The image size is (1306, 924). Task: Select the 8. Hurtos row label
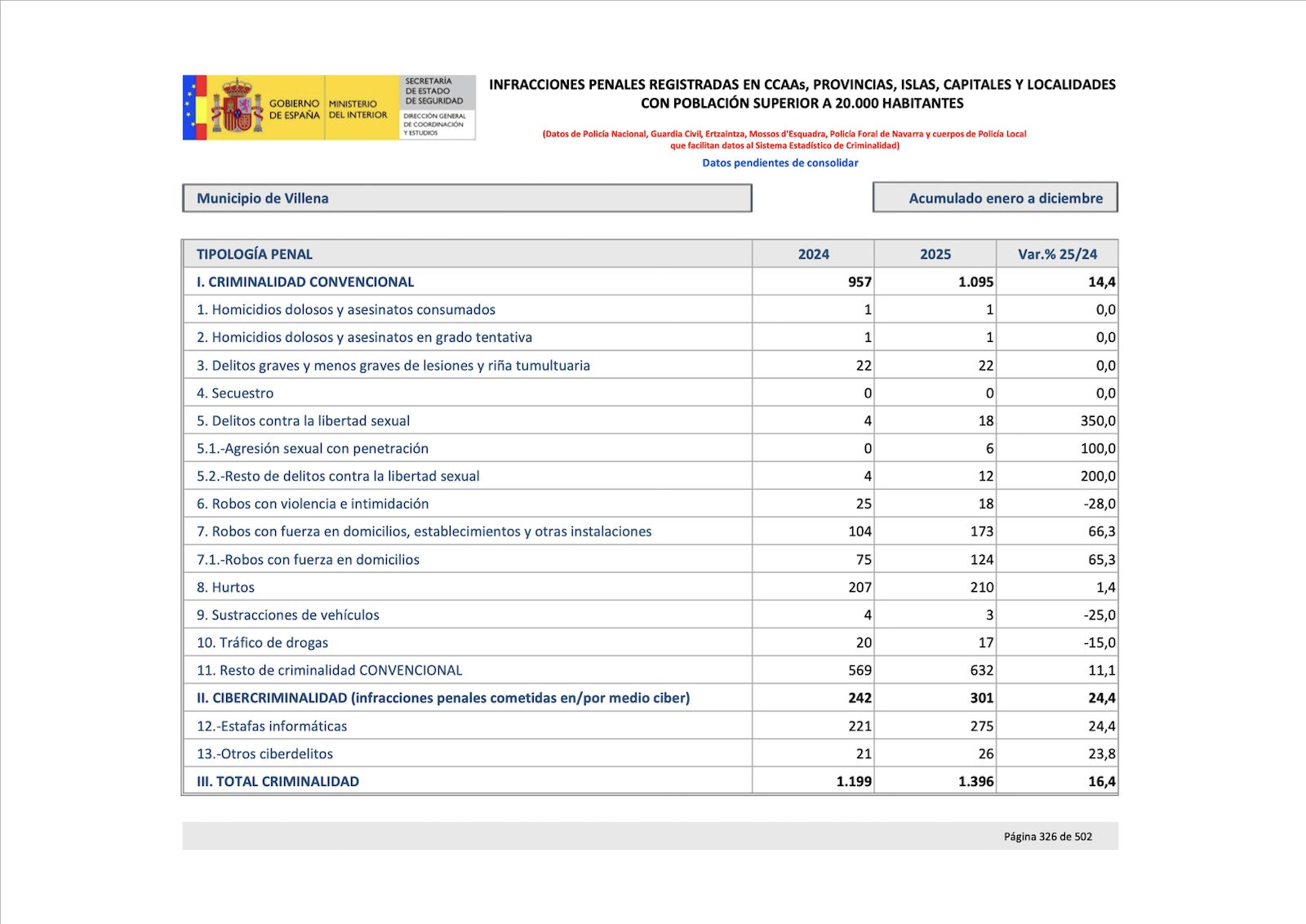225,587
